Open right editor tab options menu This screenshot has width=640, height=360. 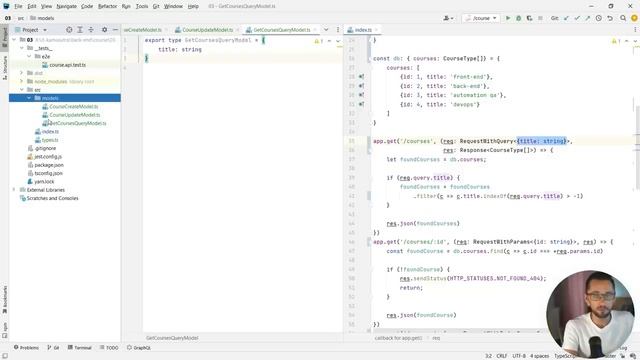(x=635, y=30)
